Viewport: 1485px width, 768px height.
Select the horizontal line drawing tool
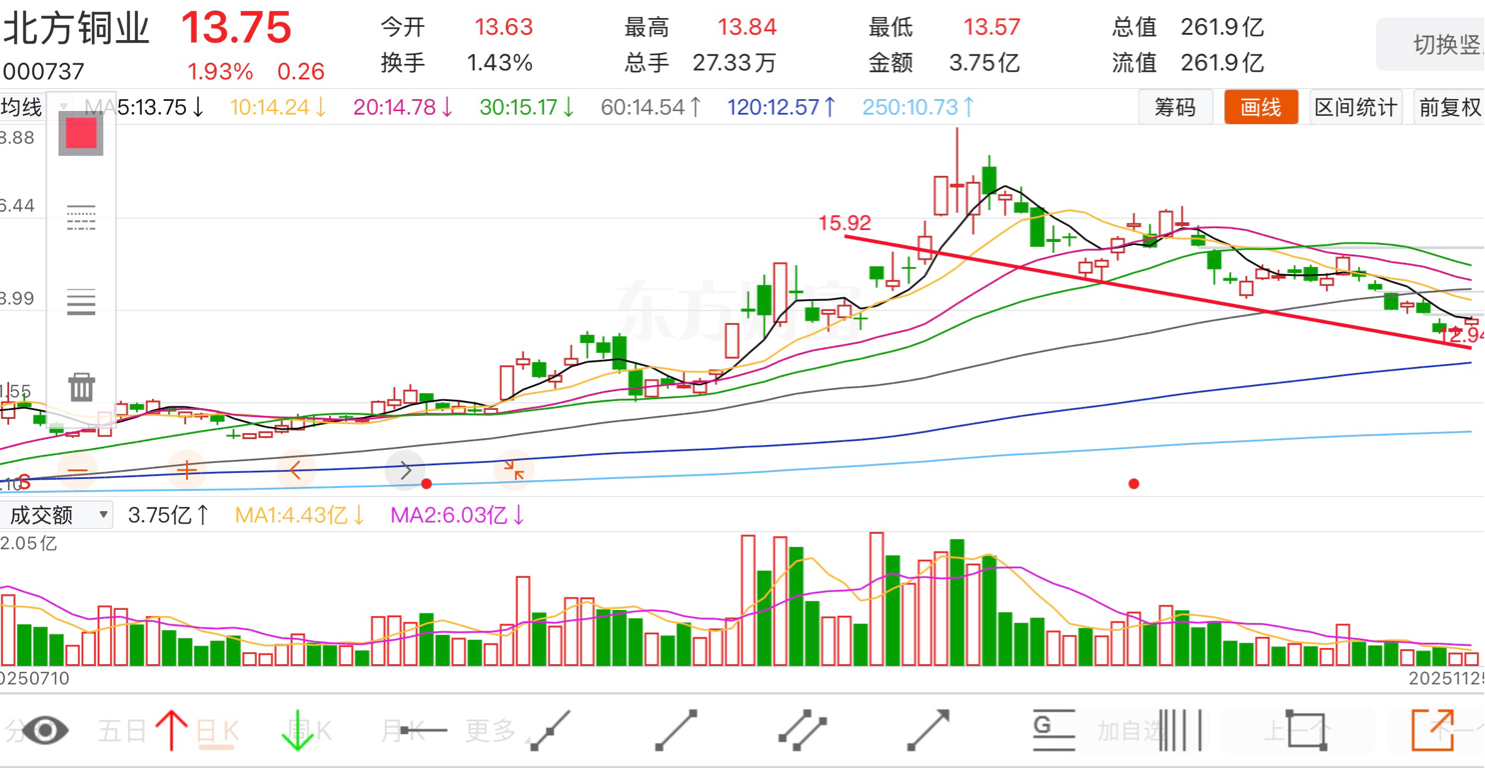(x=424, y=731)
